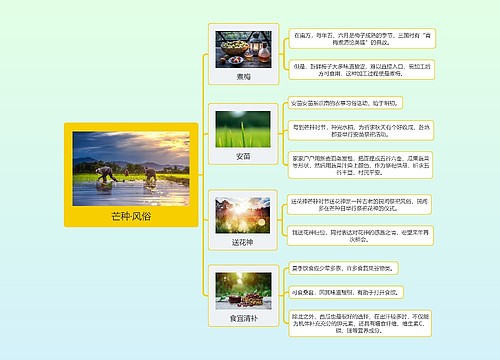Select the 送花神 node label

tap(242, 242)
